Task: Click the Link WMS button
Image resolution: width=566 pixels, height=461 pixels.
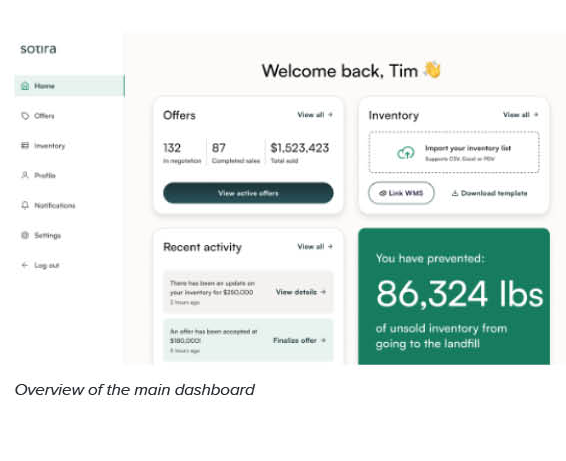Action: [401, 193]
